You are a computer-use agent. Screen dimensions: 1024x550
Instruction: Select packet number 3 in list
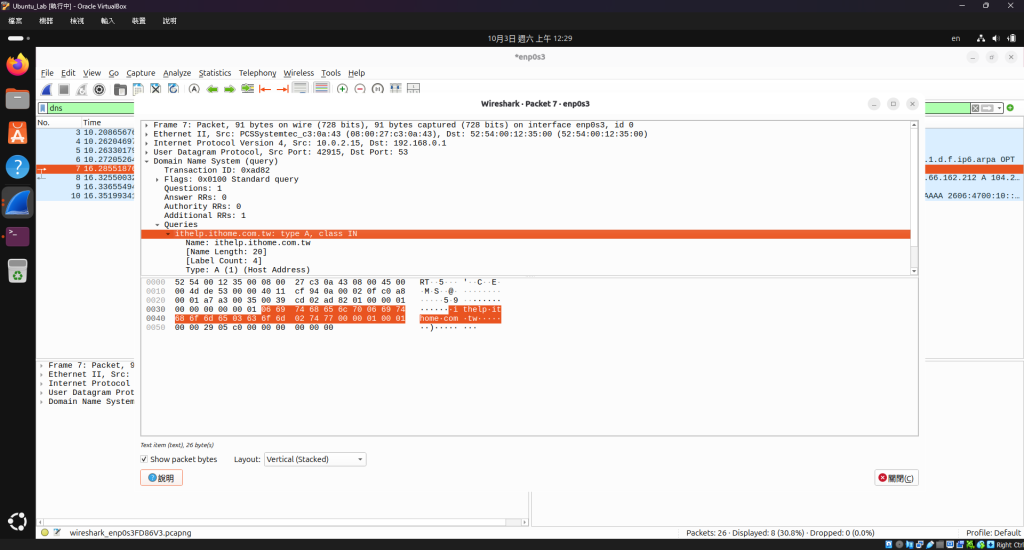(86, 132)
